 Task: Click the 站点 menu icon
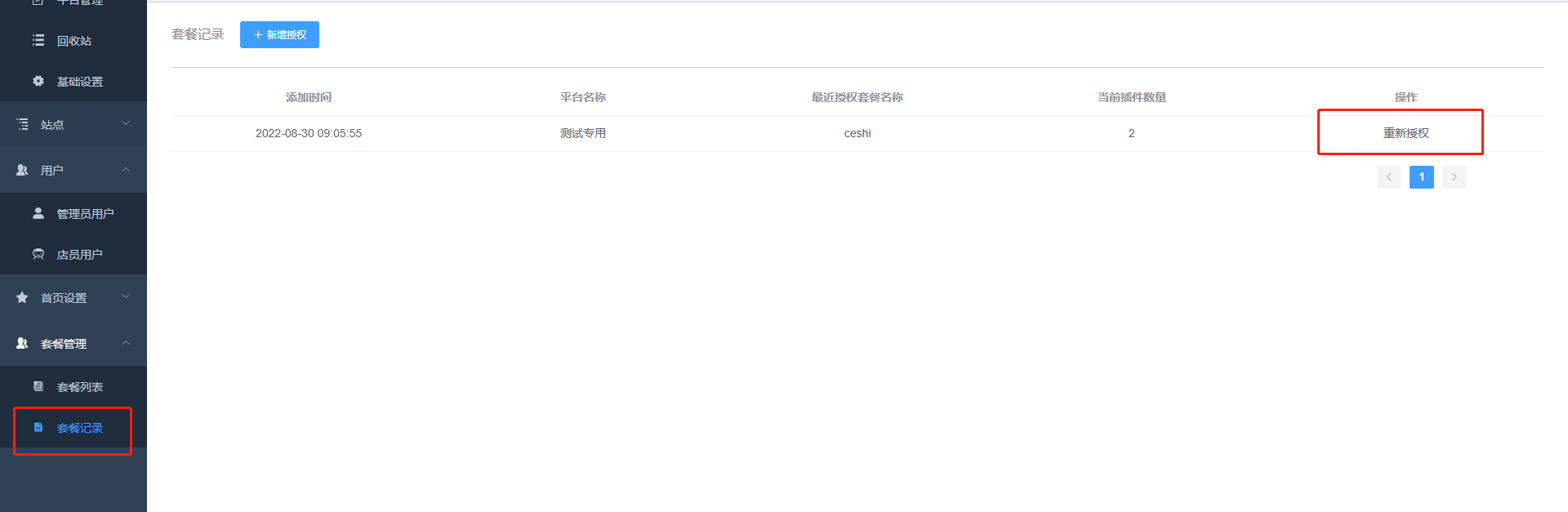click(22, 124)
